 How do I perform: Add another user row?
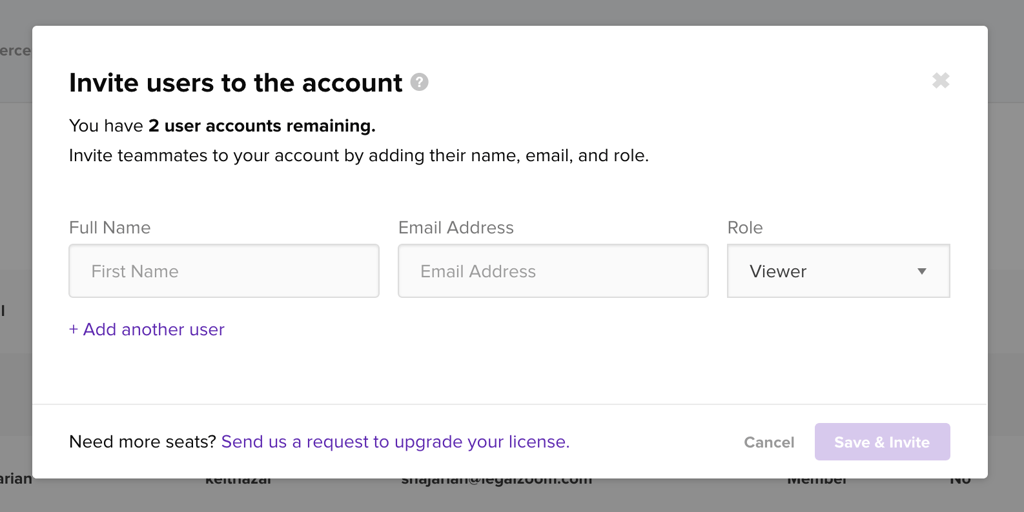(x=147, y=329)
